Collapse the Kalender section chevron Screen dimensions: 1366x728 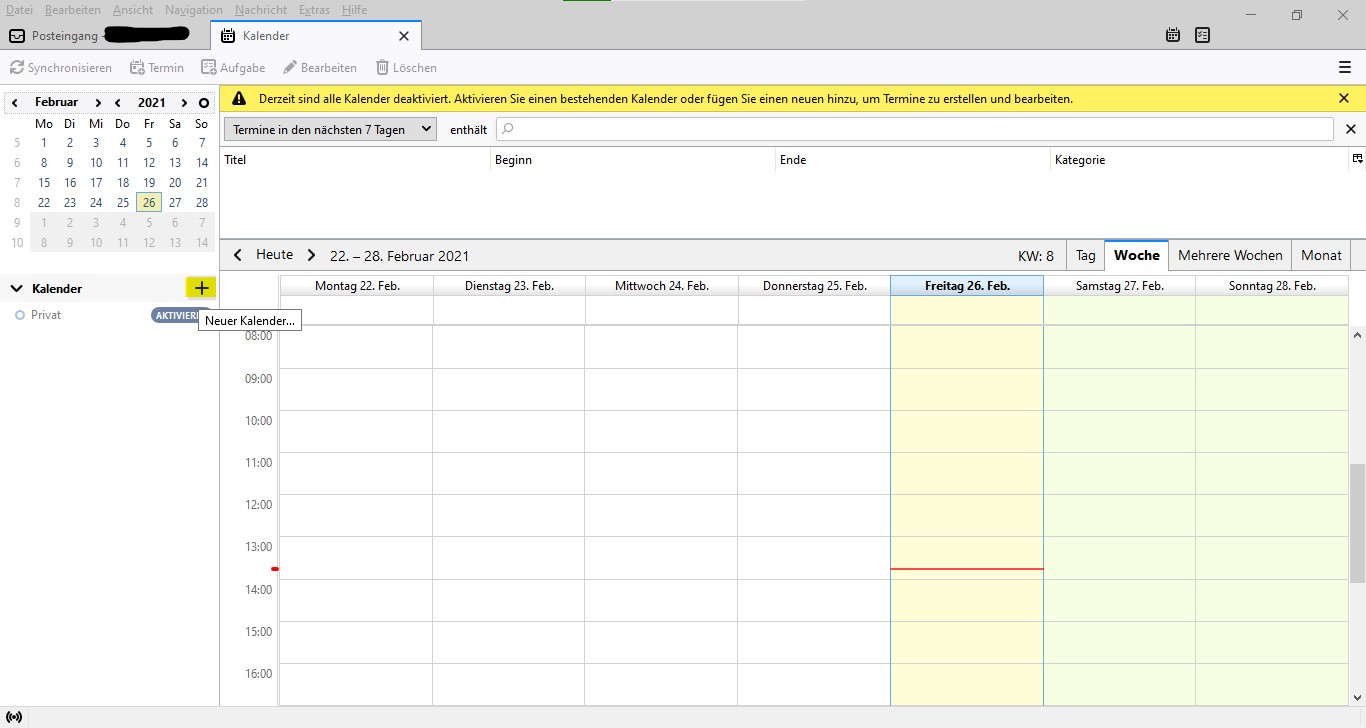tap(15, 288)
